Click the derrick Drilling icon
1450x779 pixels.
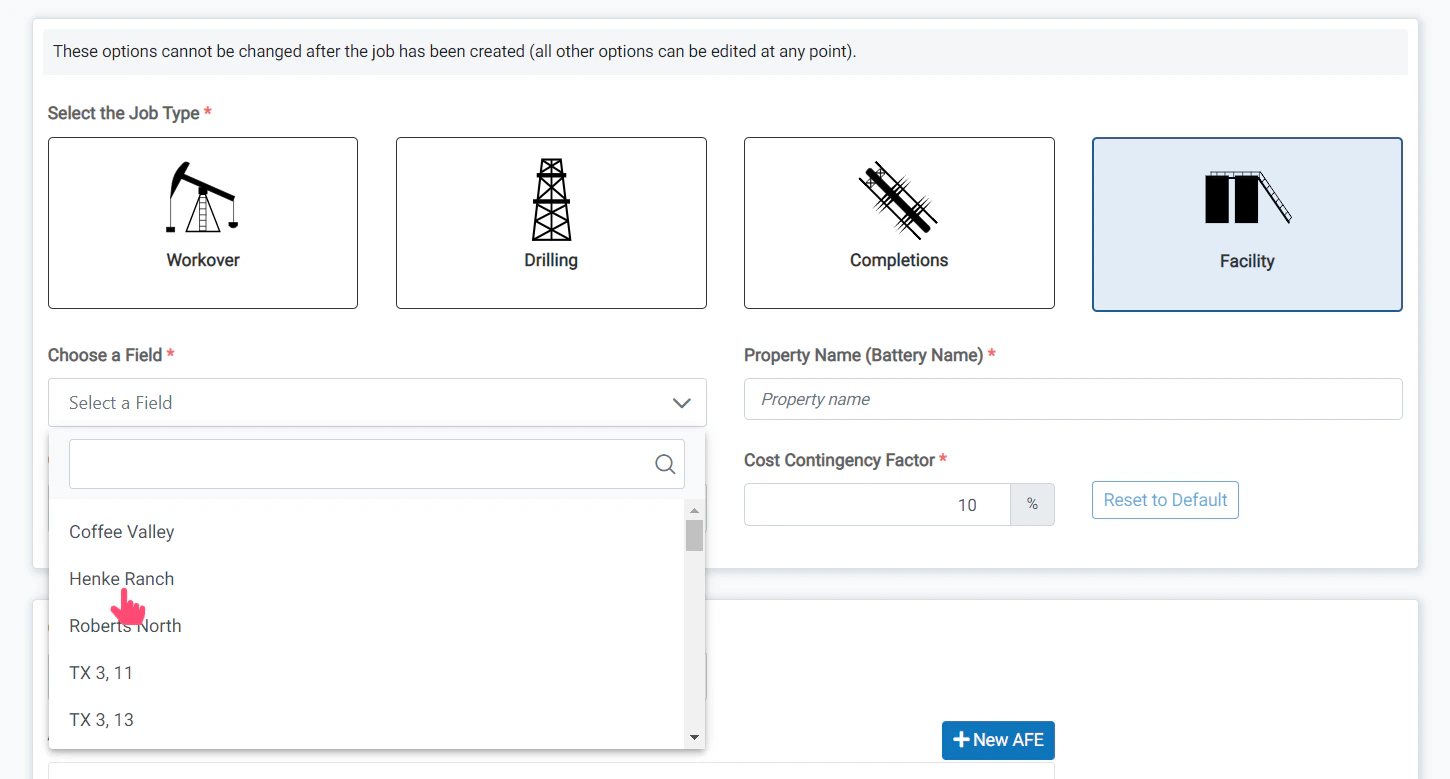pyautogui.click(x=551, y=199)
